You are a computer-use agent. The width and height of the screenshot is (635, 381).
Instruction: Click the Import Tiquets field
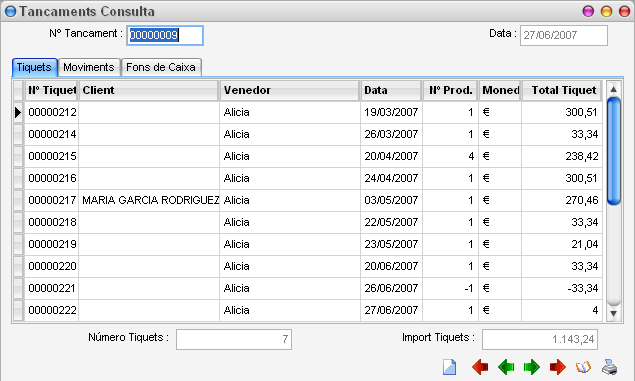(x=540, y=339)
